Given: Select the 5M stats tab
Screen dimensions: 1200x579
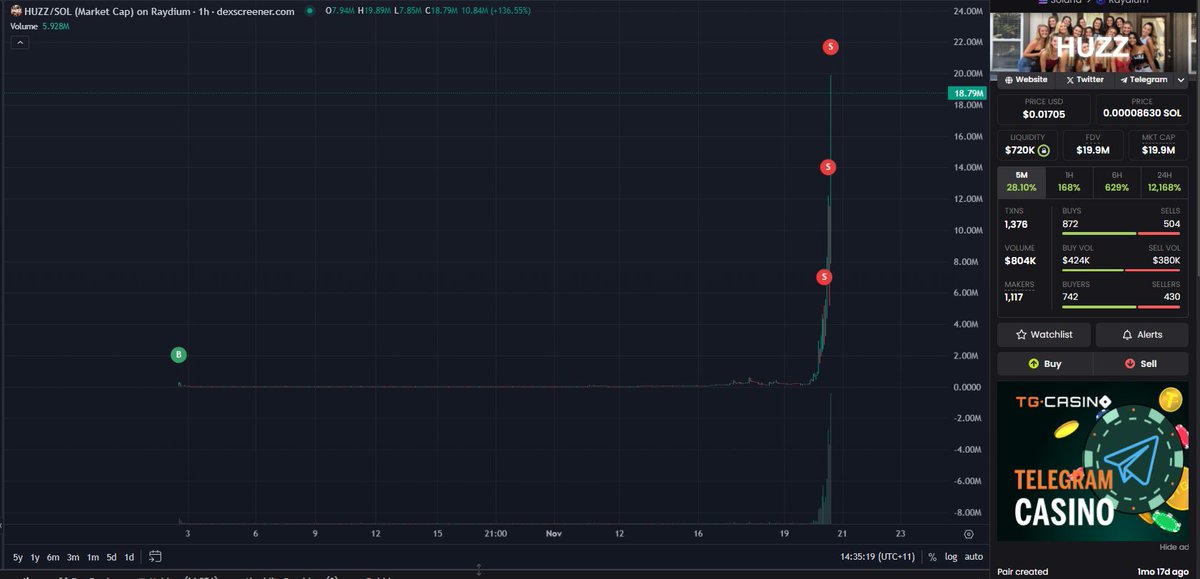Looking at the screenshot, I should (x=1020, y=181).
